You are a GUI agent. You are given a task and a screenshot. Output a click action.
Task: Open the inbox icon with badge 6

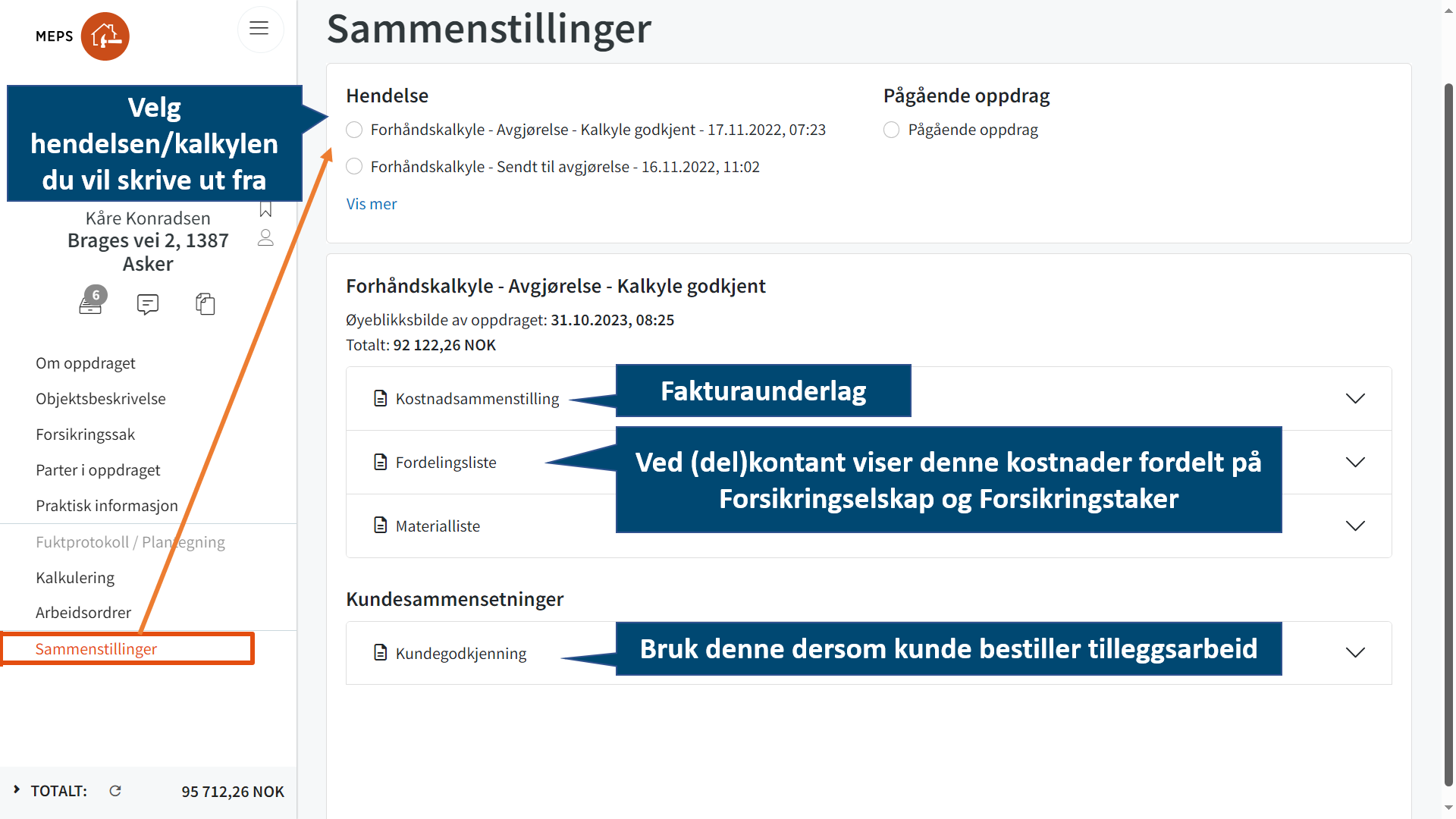pos(90,304)
